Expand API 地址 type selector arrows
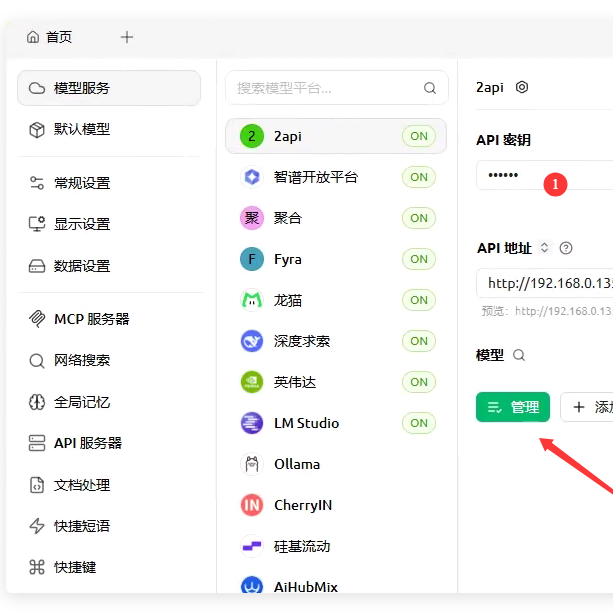Screen dimensions: 613x613 [x=544, y=247]
